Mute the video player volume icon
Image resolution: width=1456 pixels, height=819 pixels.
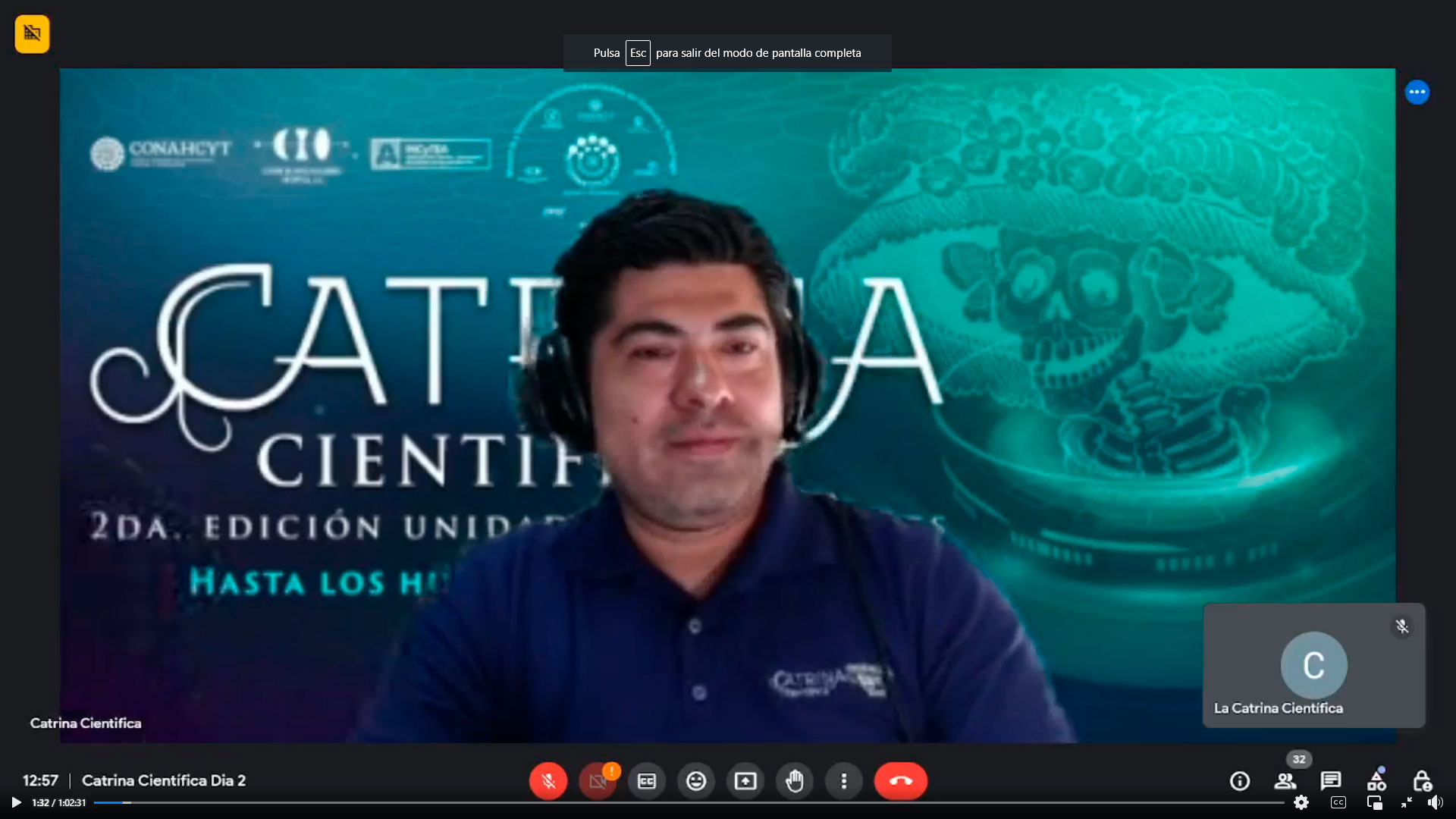(1436, 802)
